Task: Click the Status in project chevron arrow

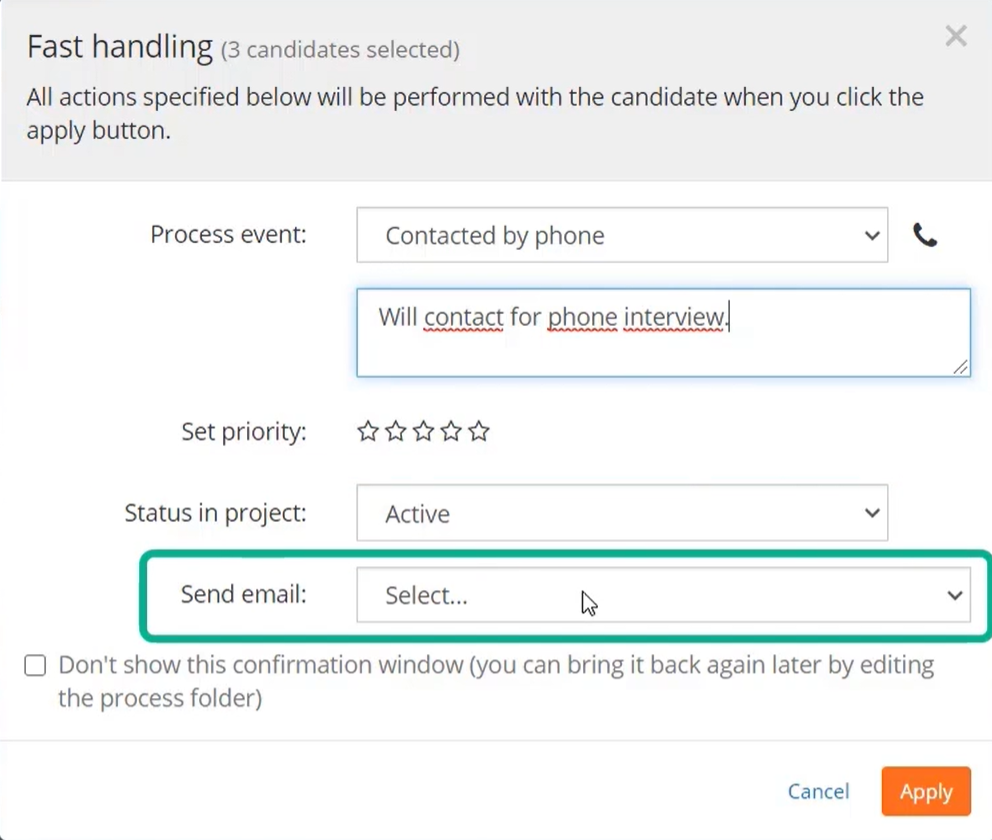Action: coord(872,513)
